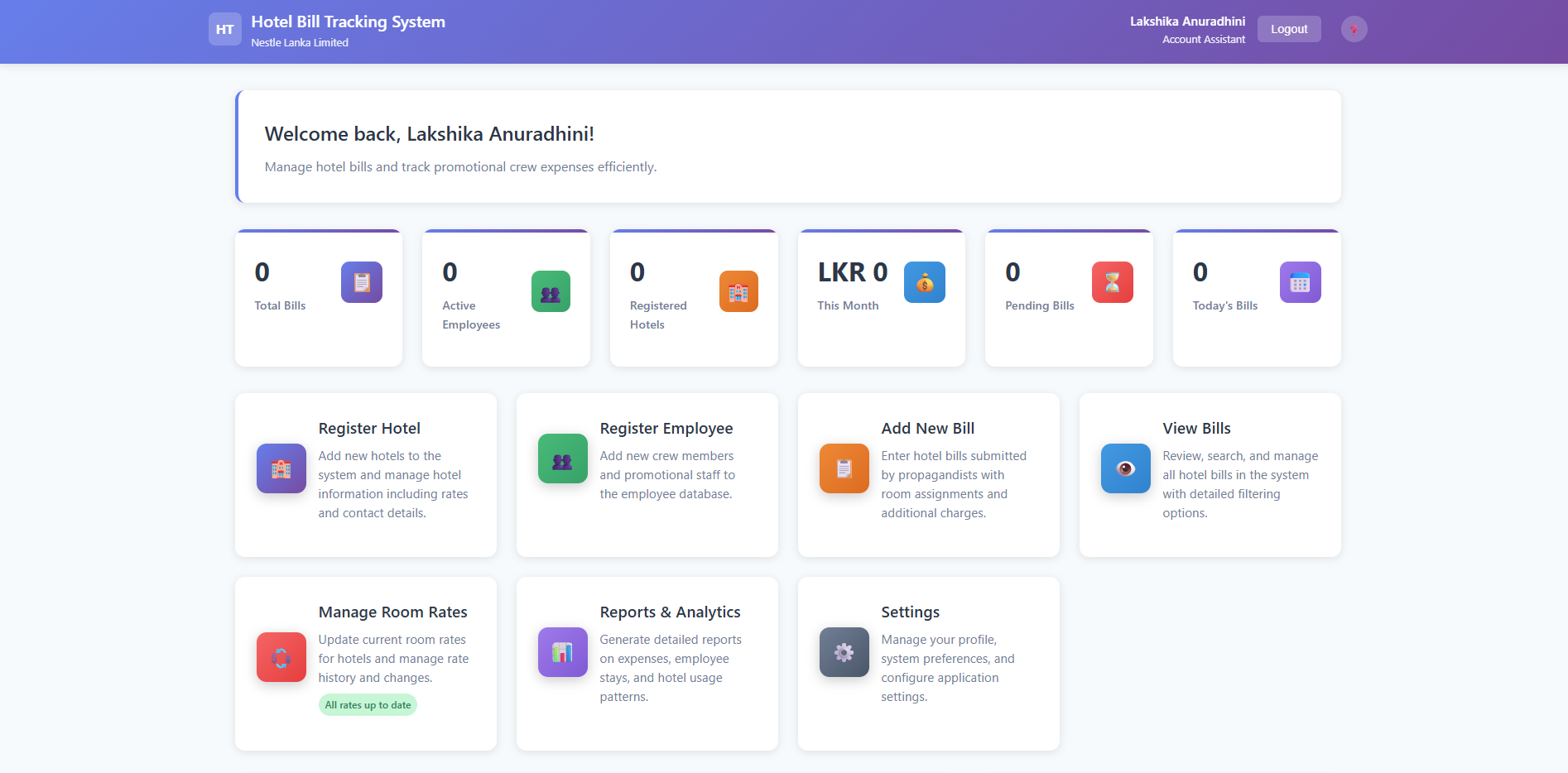The height and width of the screenshot is (773, 1568).
Task: Click the Registered Hotels building icon
Action: click(x=738, y=291)
